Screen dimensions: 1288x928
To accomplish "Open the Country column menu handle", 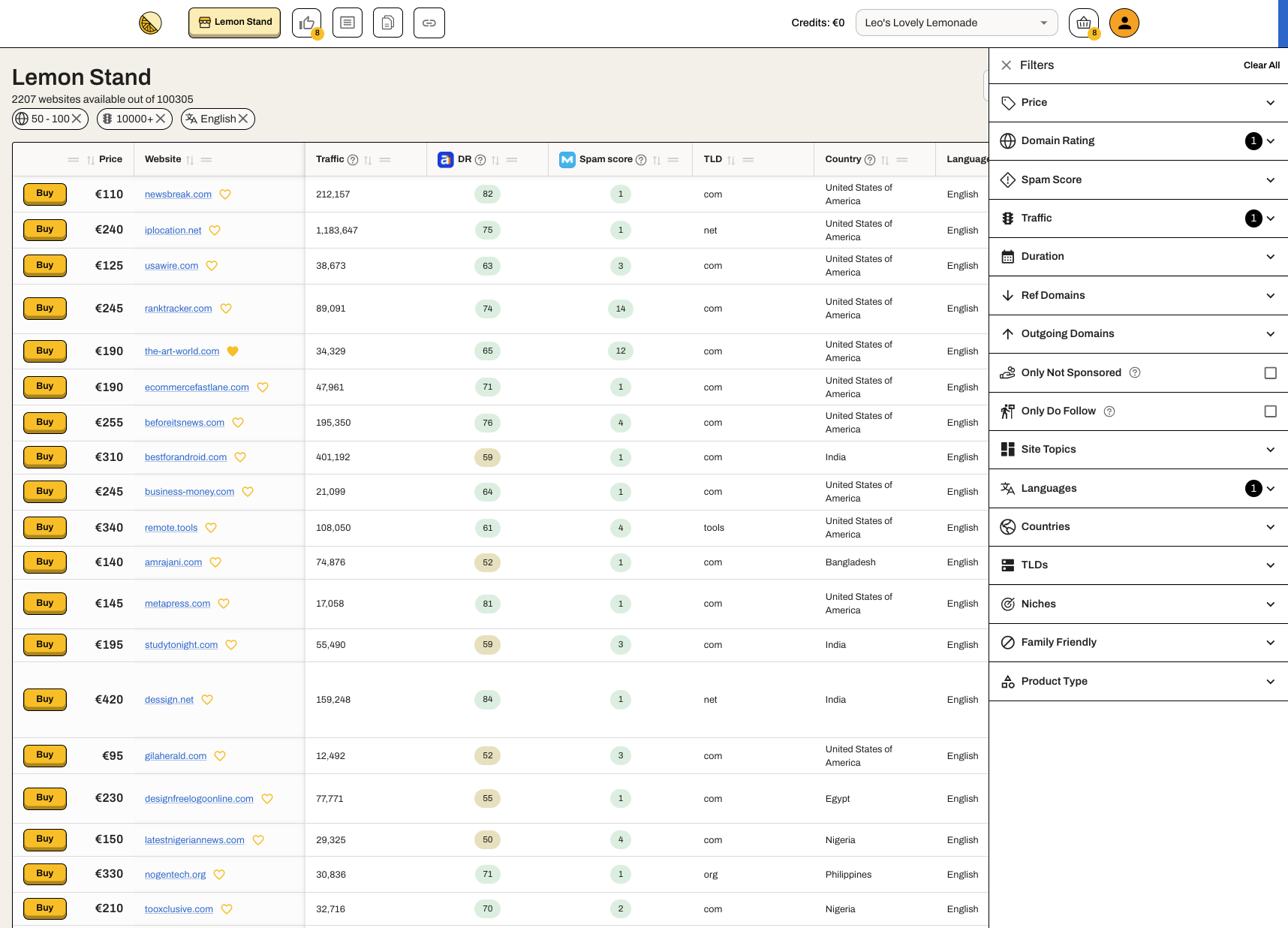I will [902, 160].
